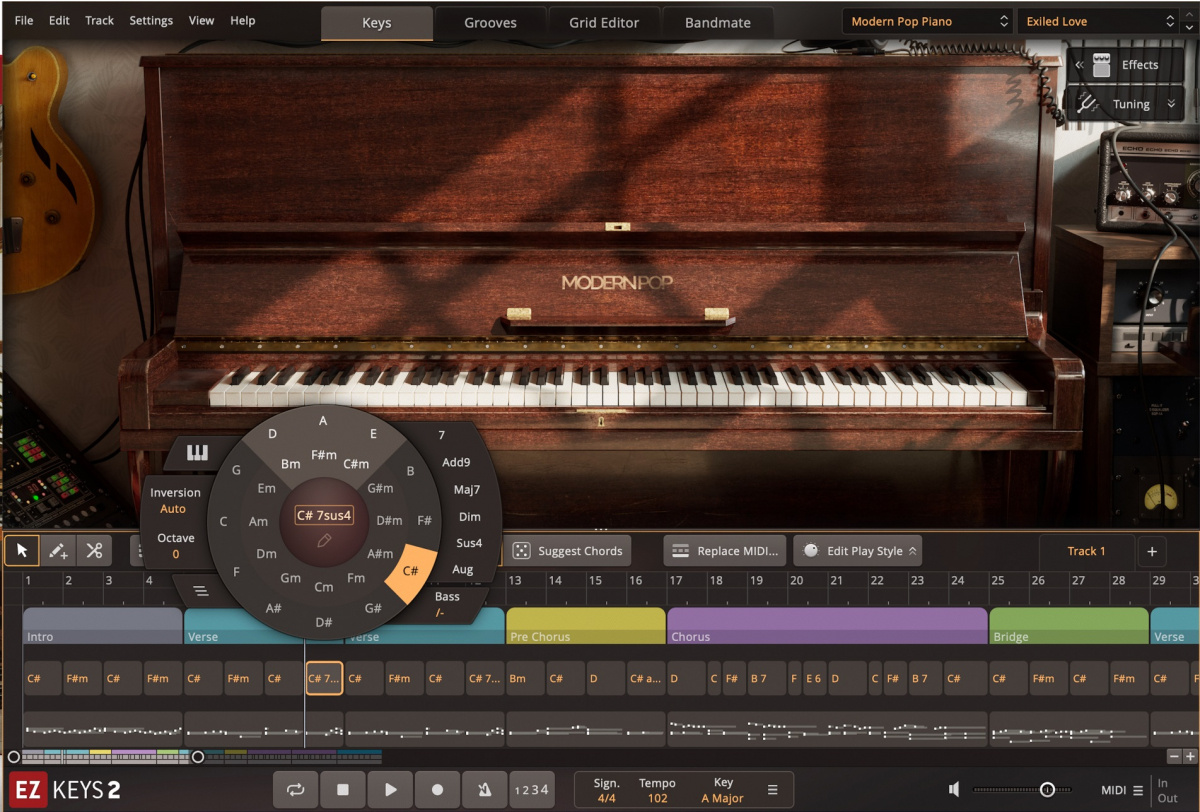
Task: Enable loop playback
Action: (x=295, y=789)
